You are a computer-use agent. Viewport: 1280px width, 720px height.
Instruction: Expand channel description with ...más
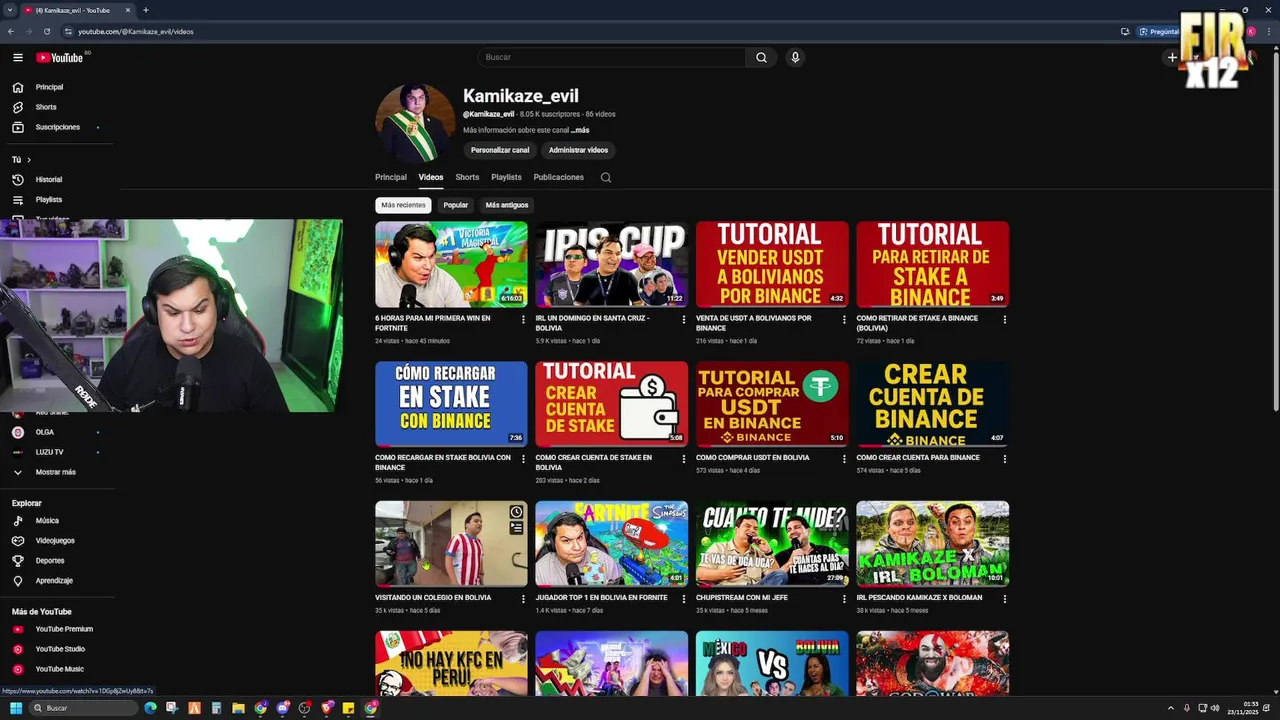pos(580,130)
